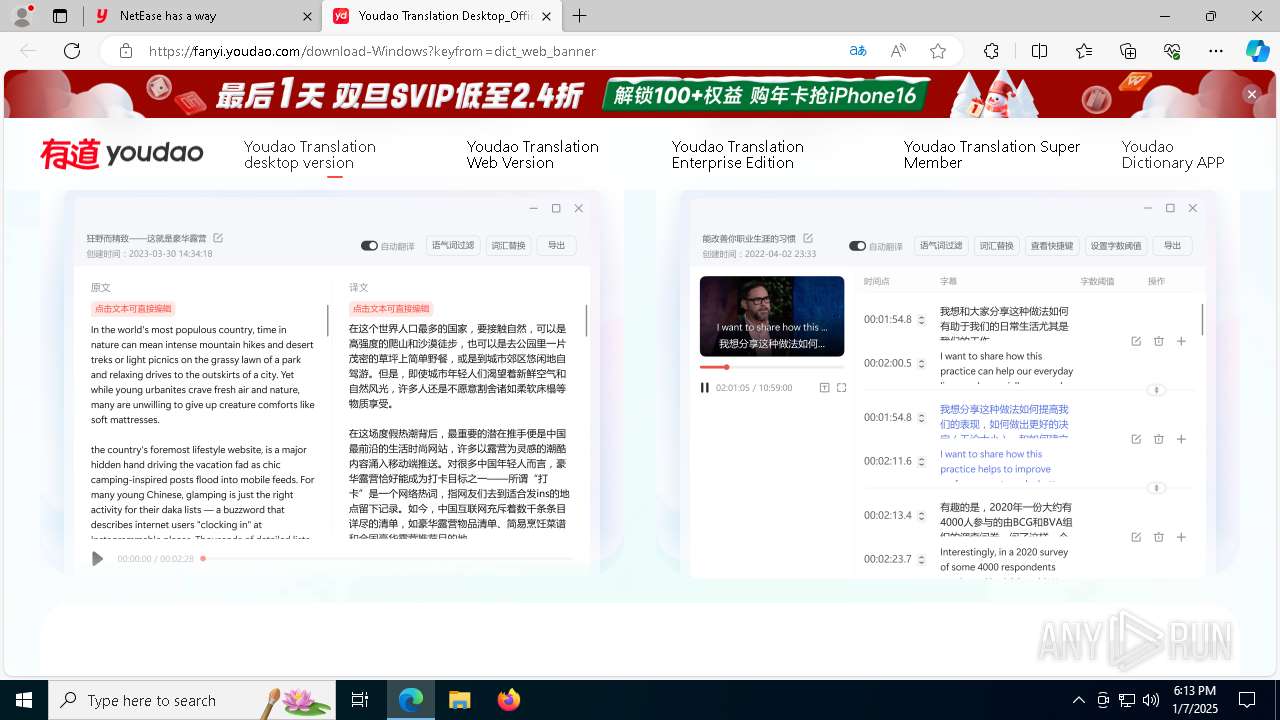
Task: Play the audio in left preview
Action: point(97,559)
